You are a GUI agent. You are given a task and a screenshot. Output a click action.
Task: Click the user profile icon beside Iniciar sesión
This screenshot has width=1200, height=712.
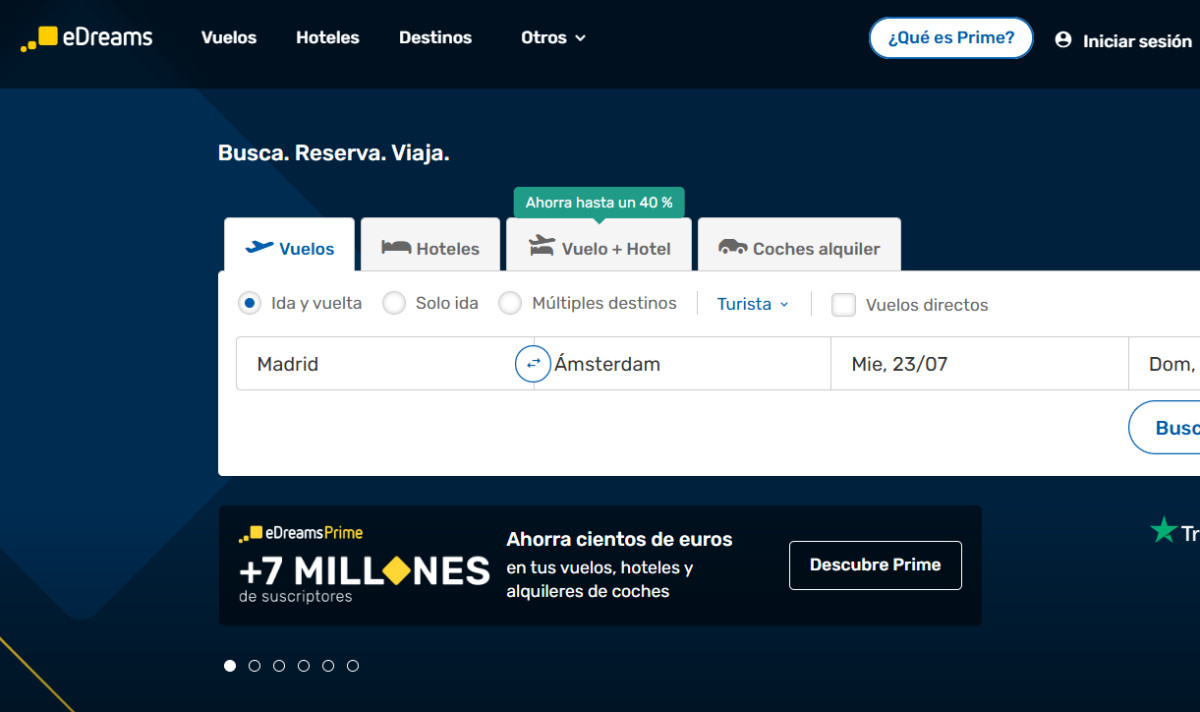coord(1063,40)
